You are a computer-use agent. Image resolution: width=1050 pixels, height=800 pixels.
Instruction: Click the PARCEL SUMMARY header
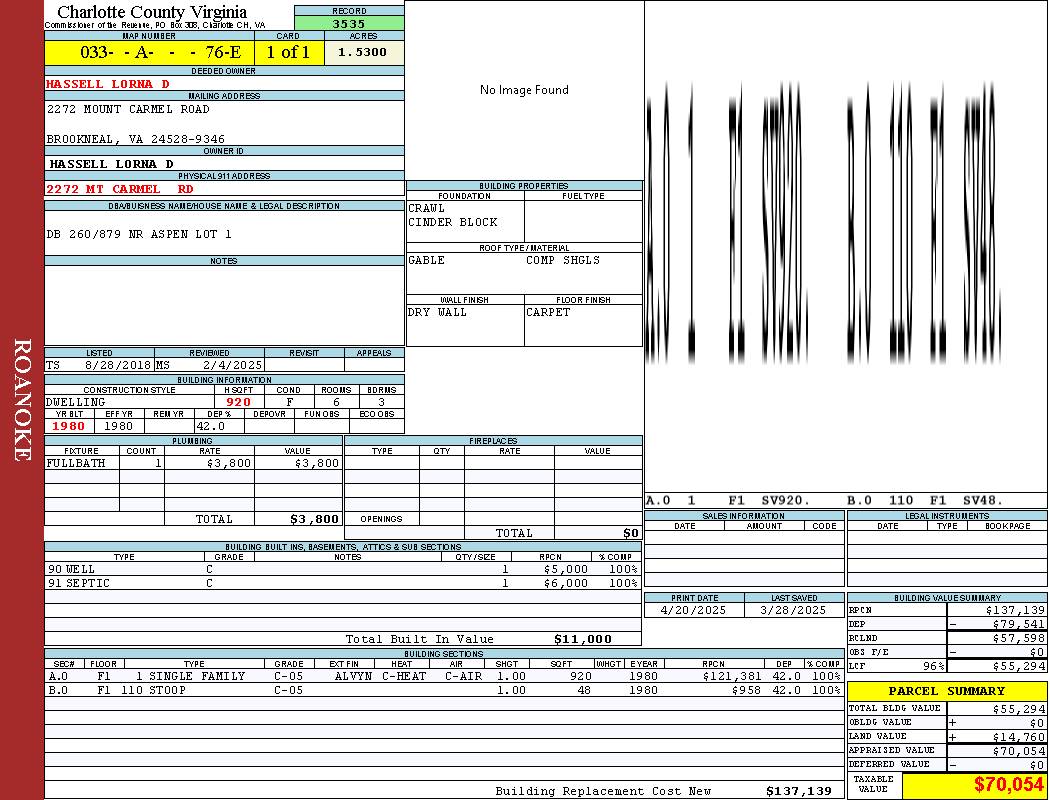pos(947,691)
